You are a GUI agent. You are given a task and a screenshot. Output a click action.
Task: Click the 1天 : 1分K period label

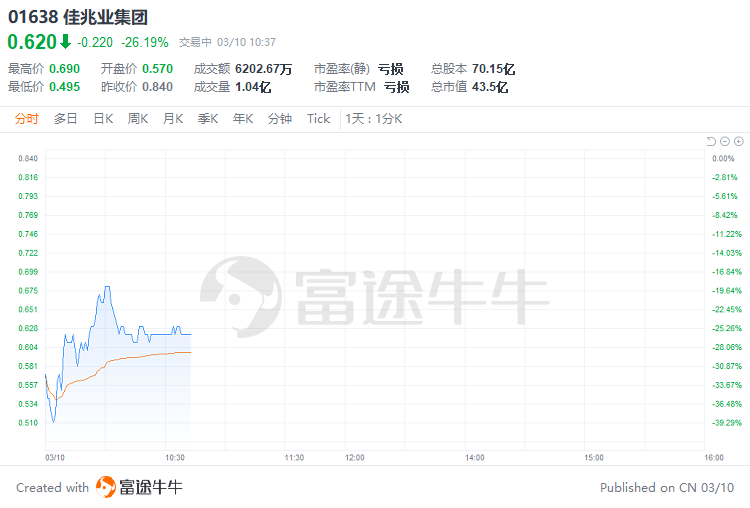click(374, 119)
